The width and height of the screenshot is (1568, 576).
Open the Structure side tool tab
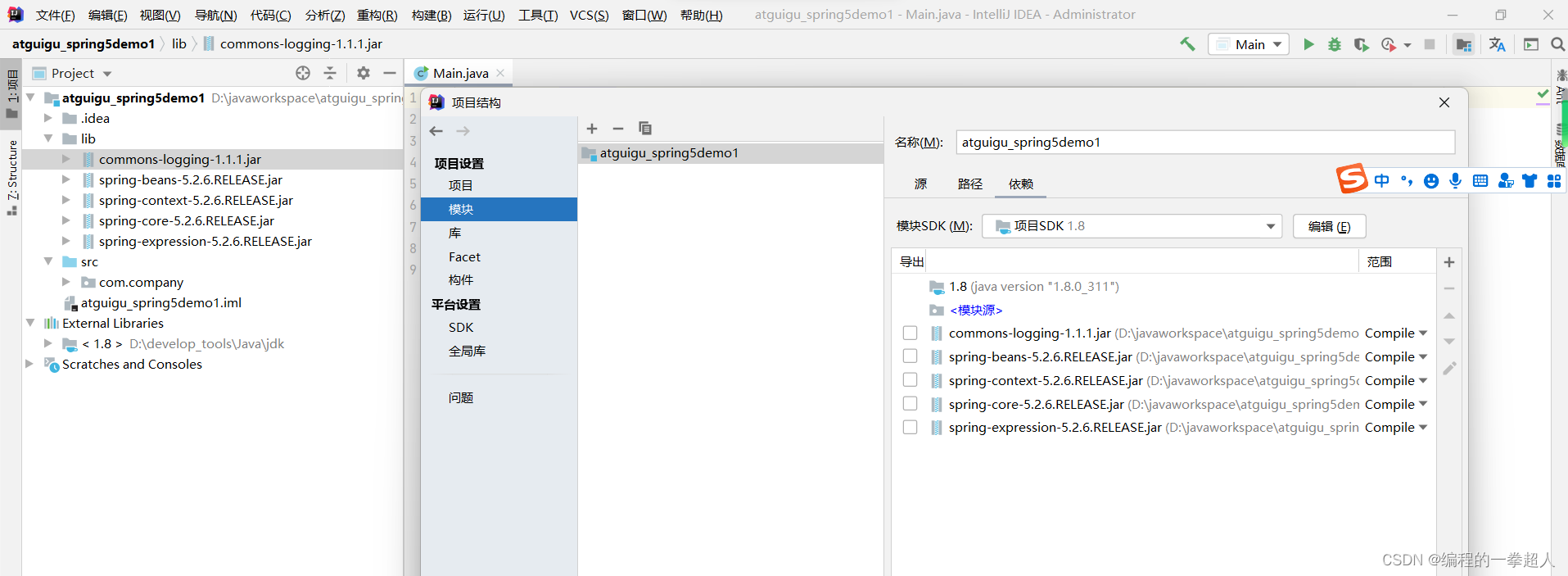pos(11,178)
